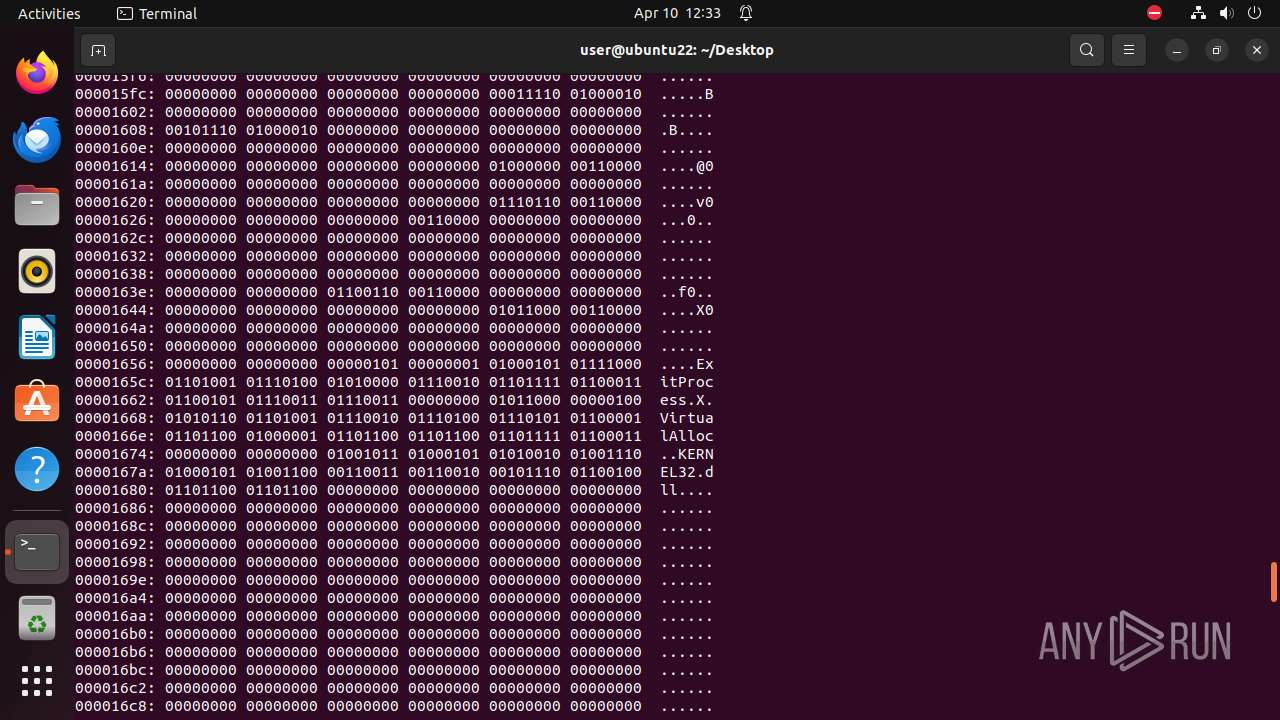The width and height of the screenshot is (1280, 720).
Task: Open terminal search
Action: 1087,50
